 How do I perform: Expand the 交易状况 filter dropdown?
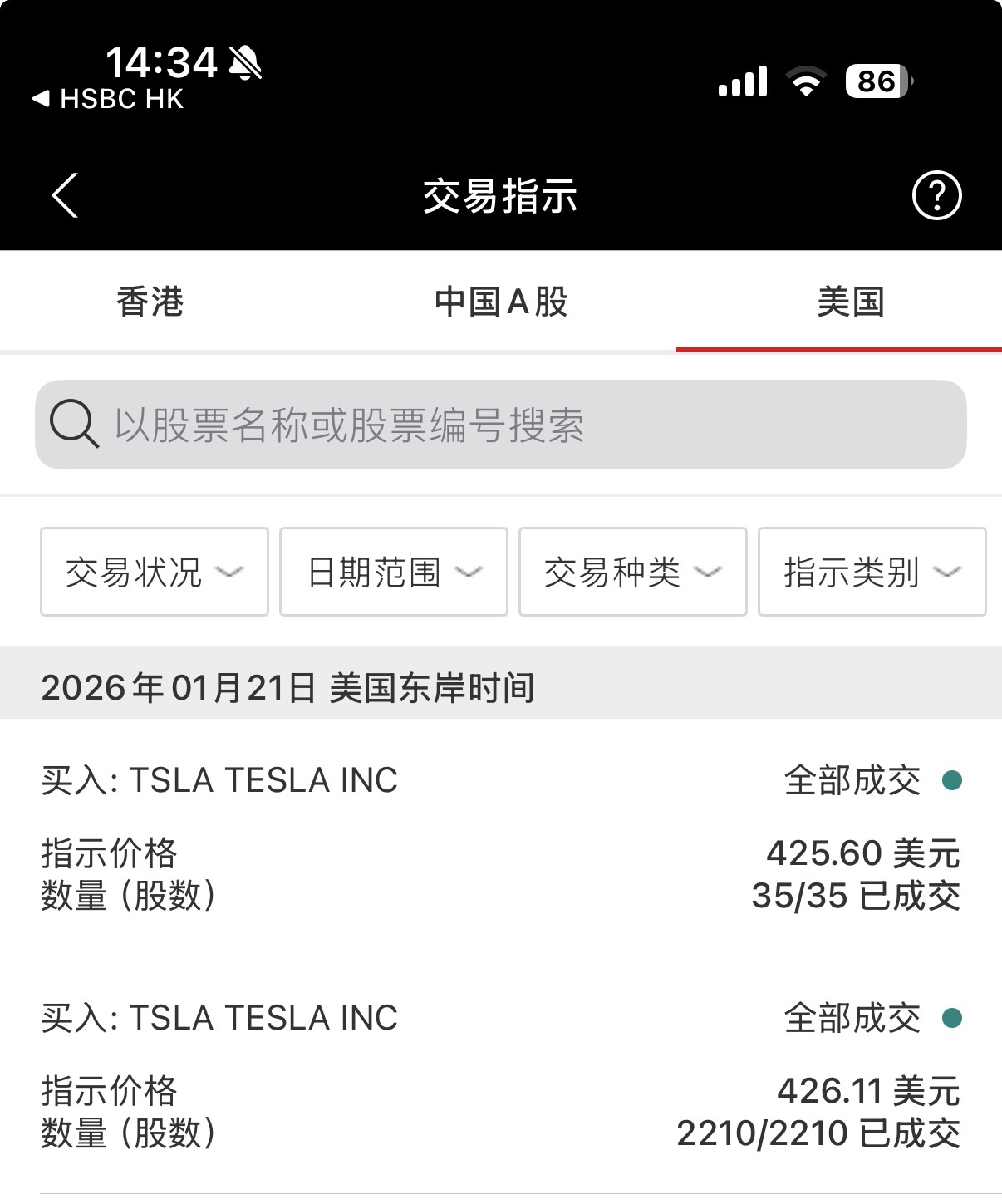155,572
